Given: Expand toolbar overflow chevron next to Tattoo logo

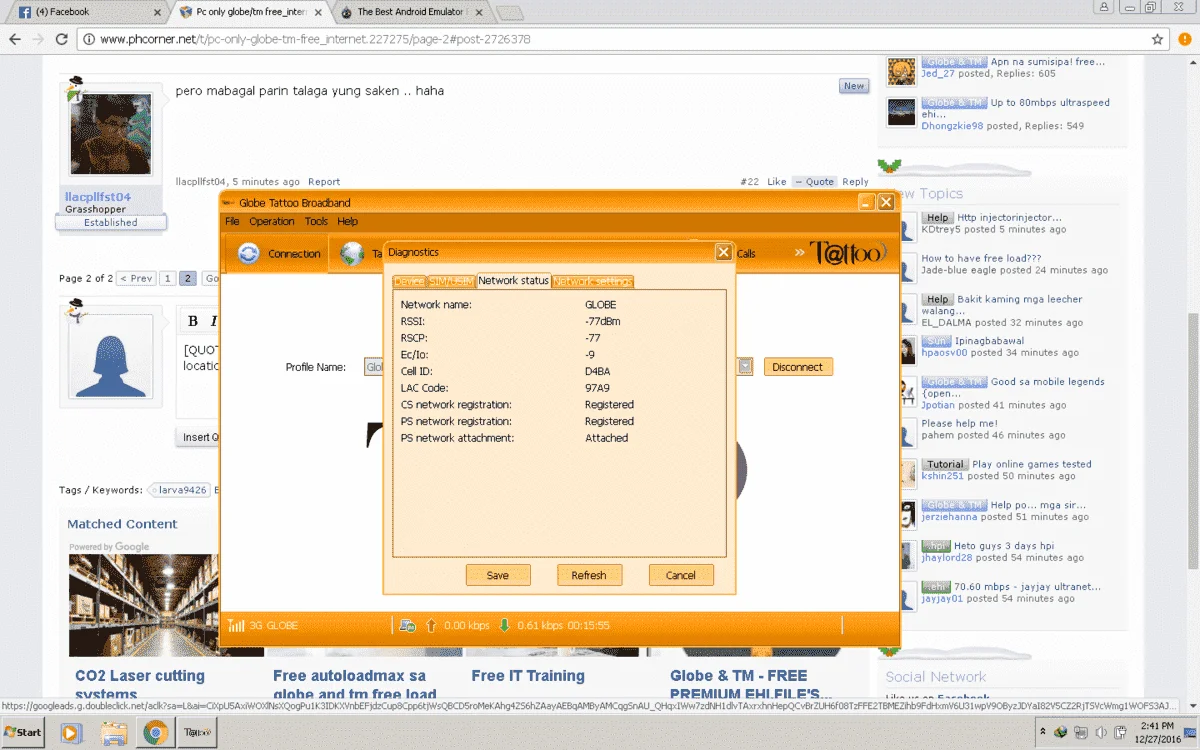Looking at the screenshot, I should (x=800, y=253).
